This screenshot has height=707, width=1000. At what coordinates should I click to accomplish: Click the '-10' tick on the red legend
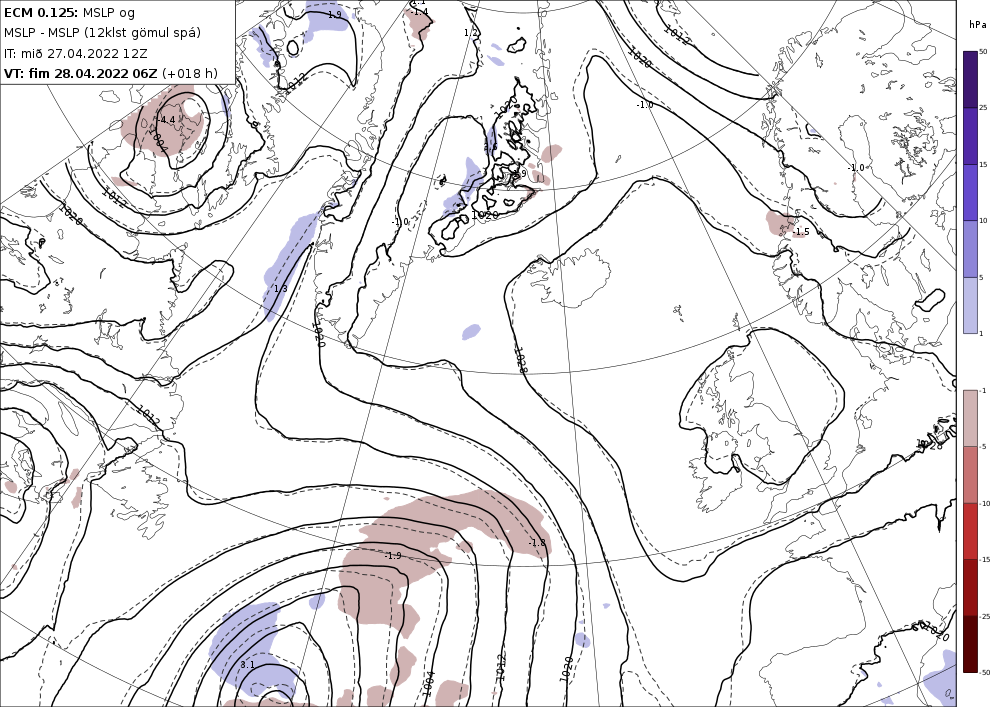[x=985, y=504]
